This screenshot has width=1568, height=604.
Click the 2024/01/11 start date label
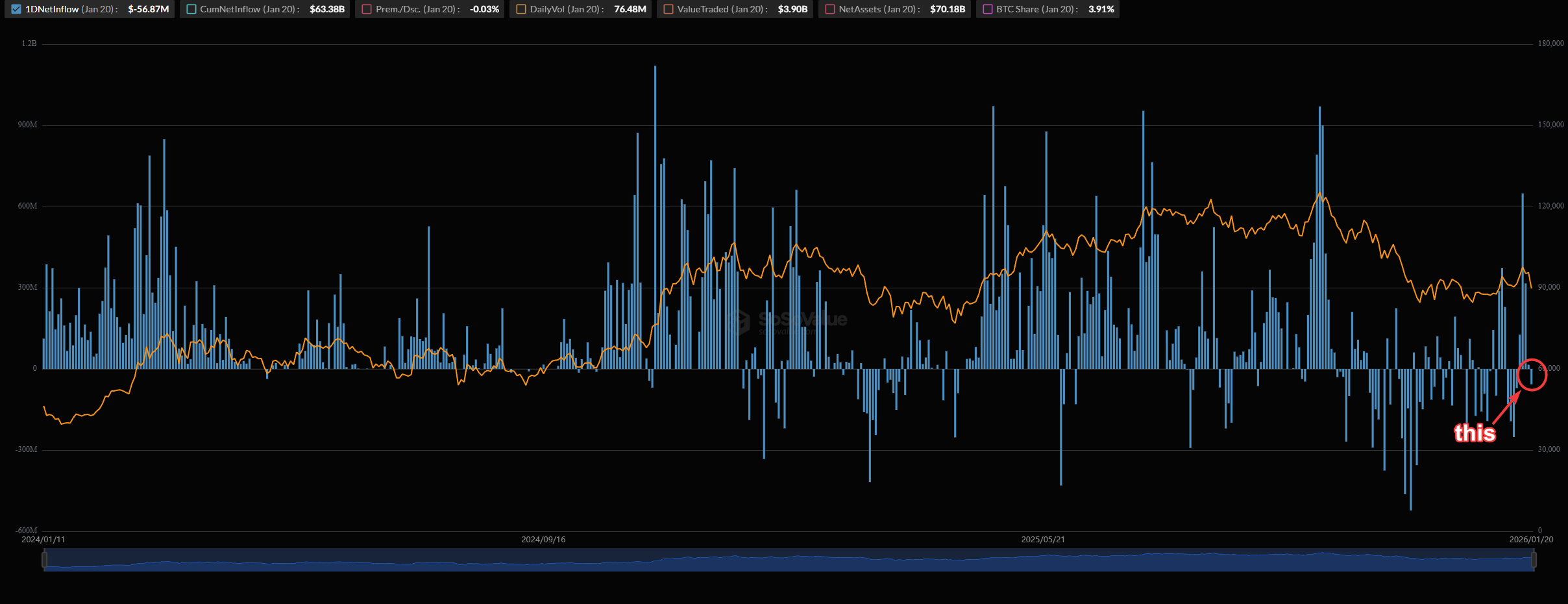[43, 540]
